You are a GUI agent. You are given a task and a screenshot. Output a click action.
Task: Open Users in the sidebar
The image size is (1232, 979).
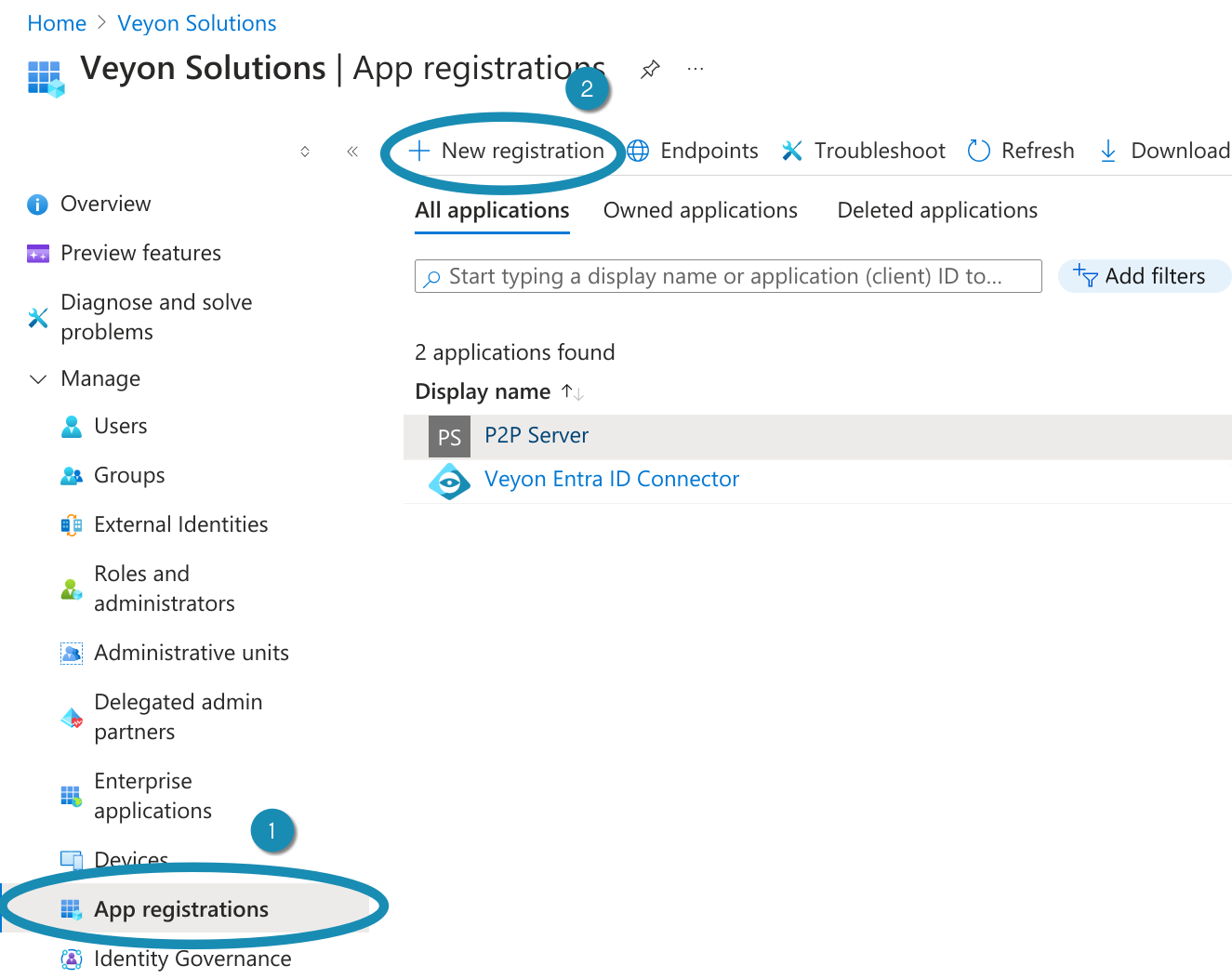(121, 426)
